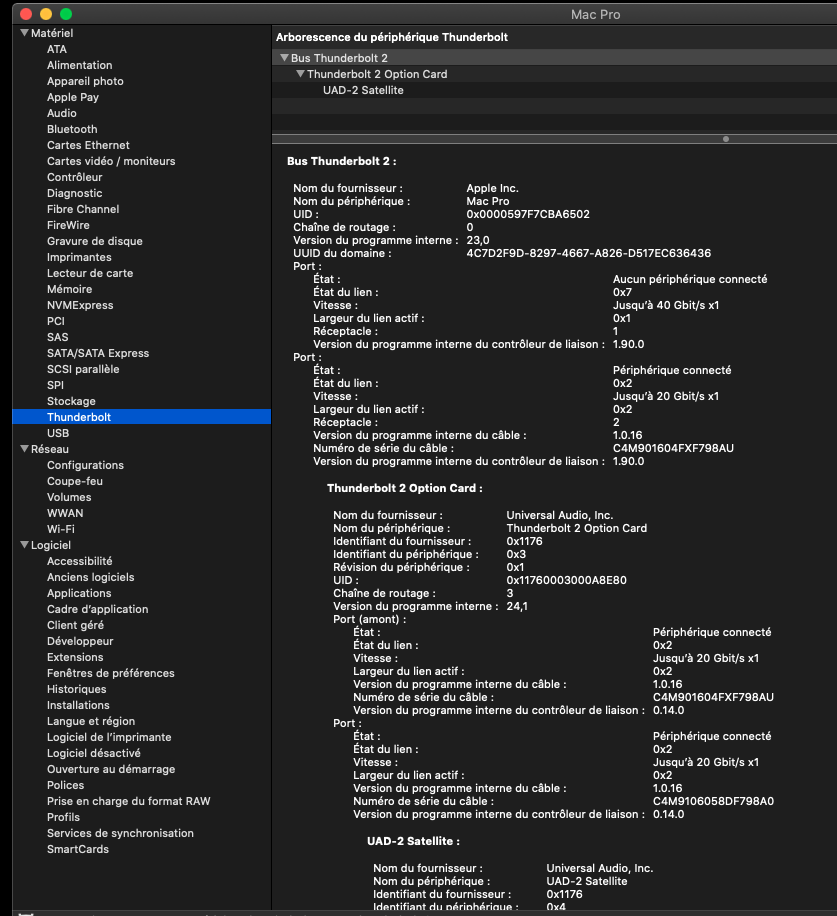The width and height of the screenshot is (837, 916).
Task: Open Polices in the software list
Action: pos(66,785)
